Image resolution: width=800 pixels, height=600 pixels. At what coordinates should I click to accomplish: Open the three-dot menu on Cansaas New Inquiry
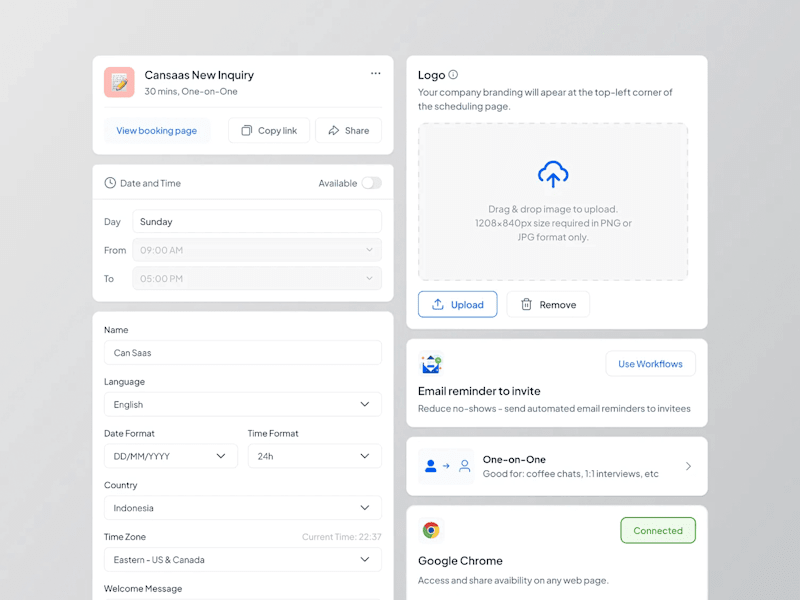(x=376, y=73)
